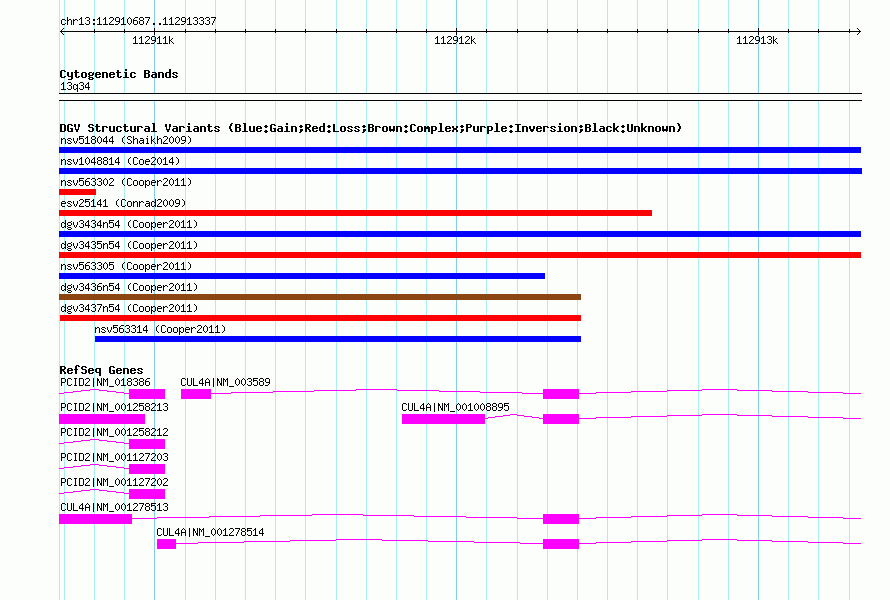The height and width of the screenshot is (600, 890).
Task: Open the nsv563305 (Cooper2011) variant label
Action: click(x=126, y=266)
